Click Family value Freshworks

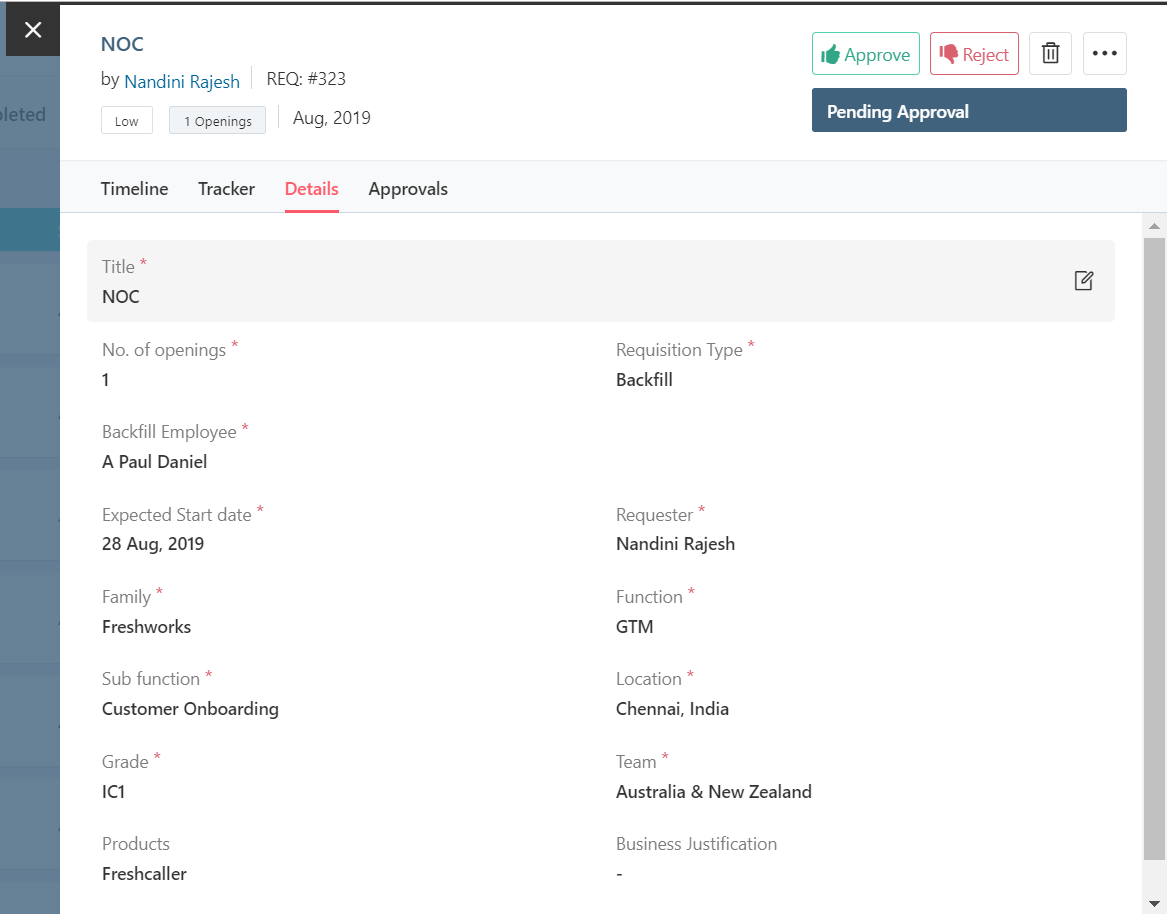click(147, 627)
